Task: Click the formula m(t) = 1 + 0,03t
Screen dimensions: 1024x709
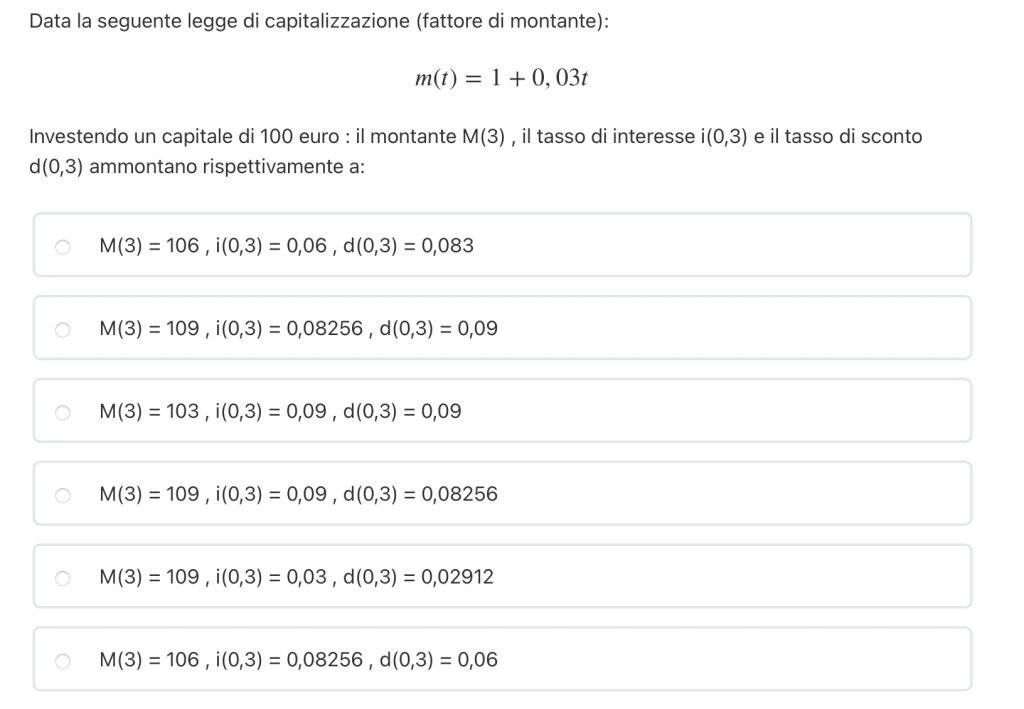Action: [x=501, y=79]
